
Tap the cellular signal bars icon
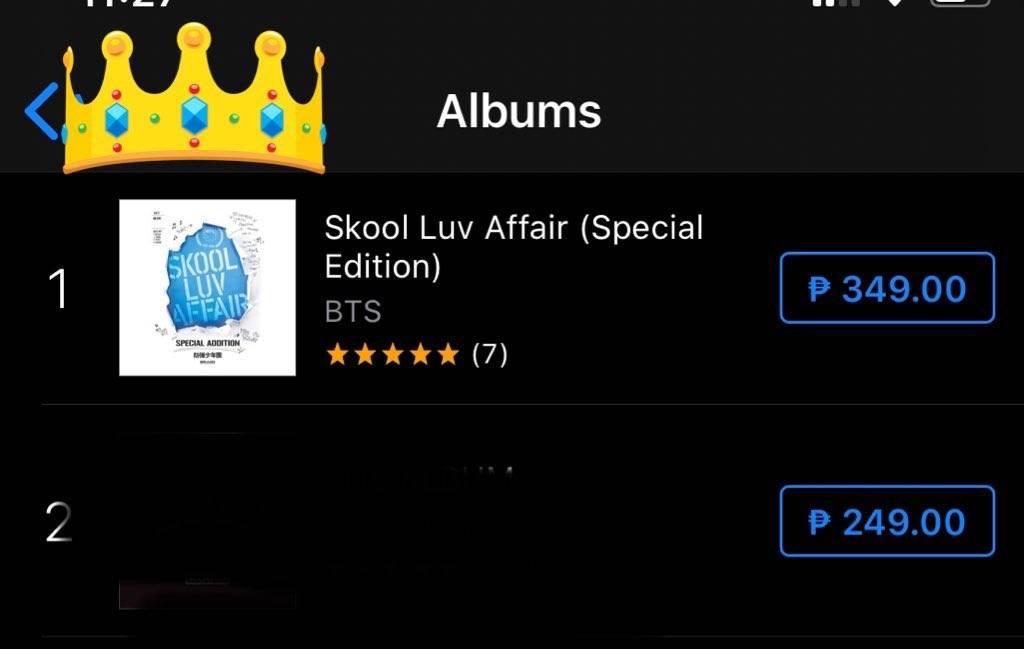(836, 3)
